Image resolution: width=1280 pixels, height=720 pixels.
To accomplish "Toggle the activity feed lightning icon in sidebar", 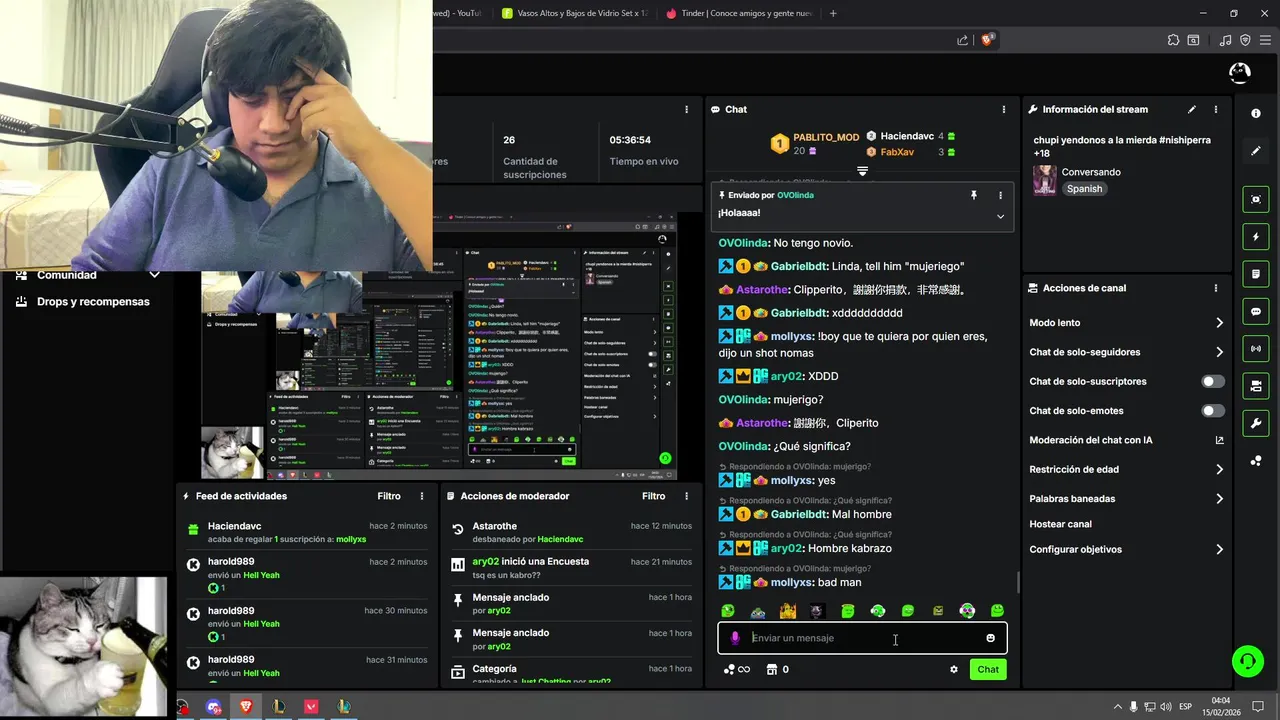I will pyautogui.click(x=1256, y=237).
